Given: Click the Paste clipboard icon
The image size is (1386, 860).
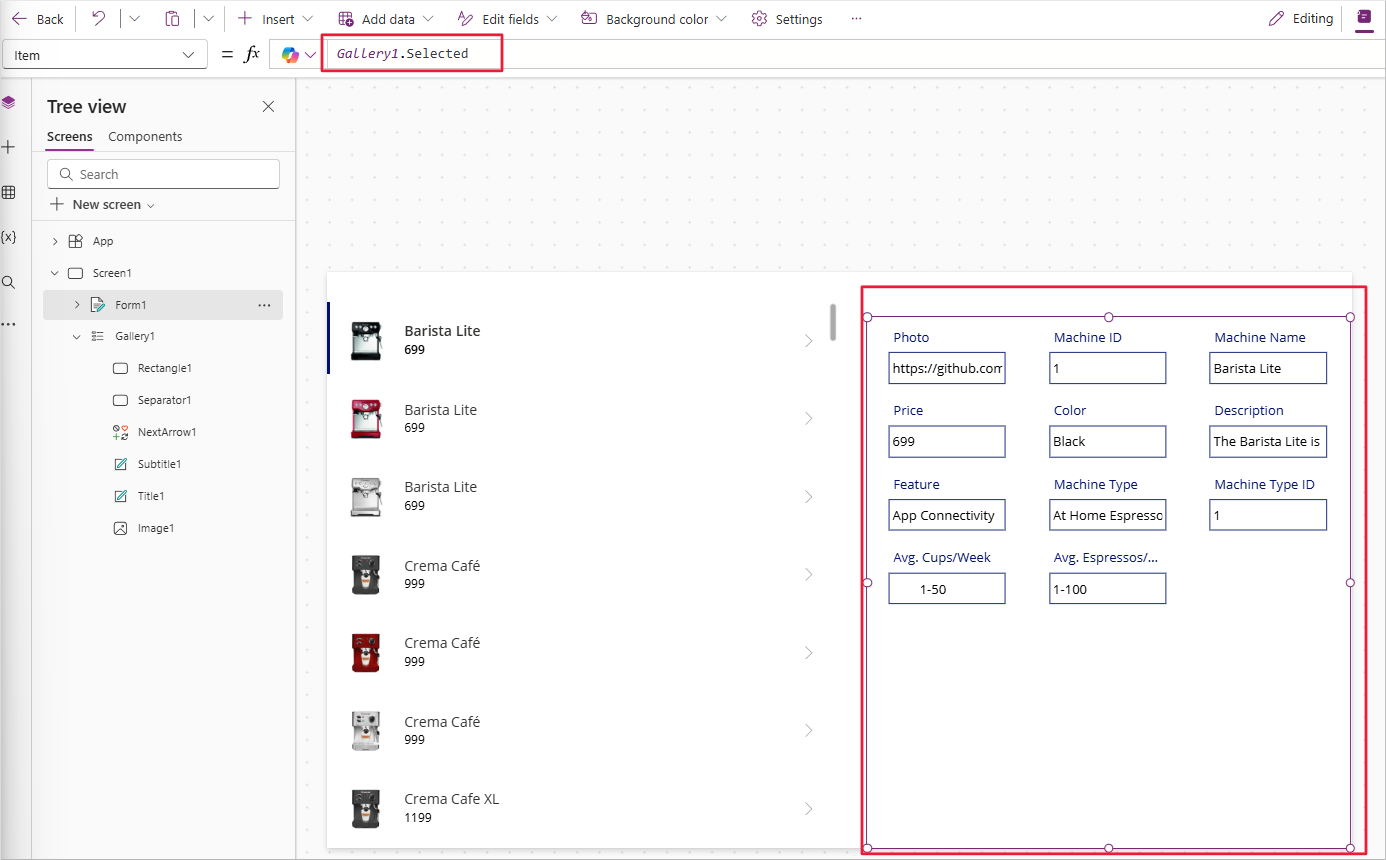Looking at the screenshot, I should pos(173,19).
